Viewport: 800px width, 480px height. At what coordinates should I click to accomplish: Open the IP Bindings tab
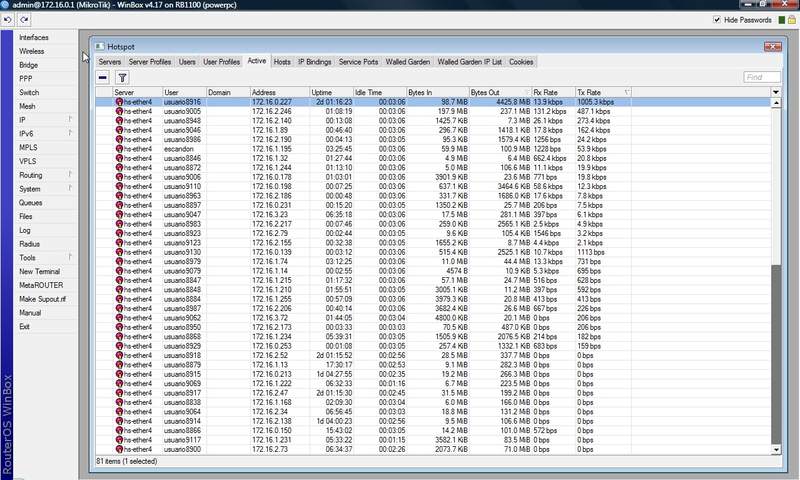pyautogui.click(x=315, y=62)
